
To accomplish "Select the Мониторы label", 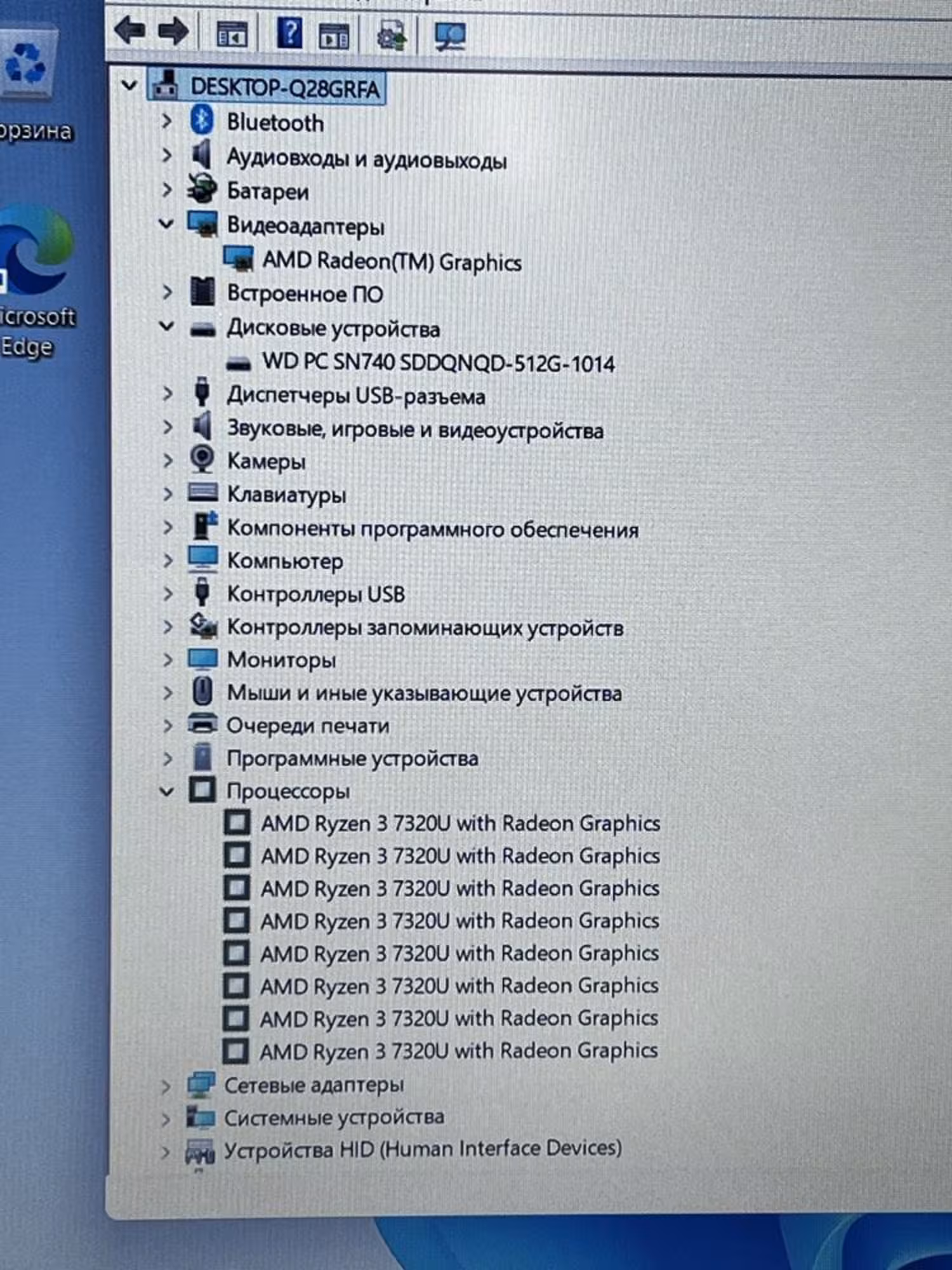I will [x=282, y=660].
